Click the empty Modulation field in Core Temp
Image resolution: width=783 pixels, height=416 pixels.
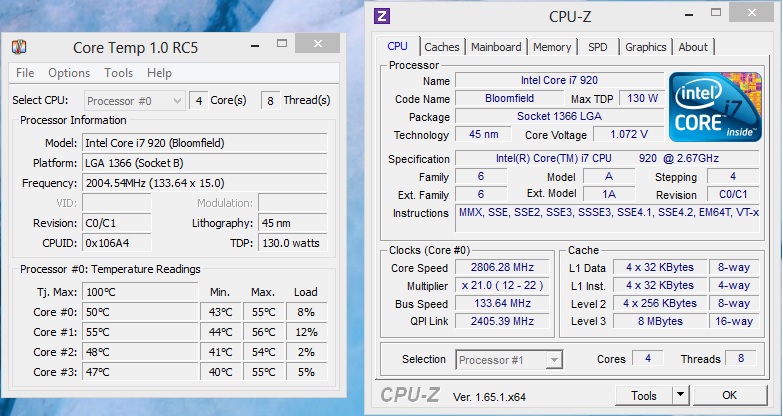293,203
